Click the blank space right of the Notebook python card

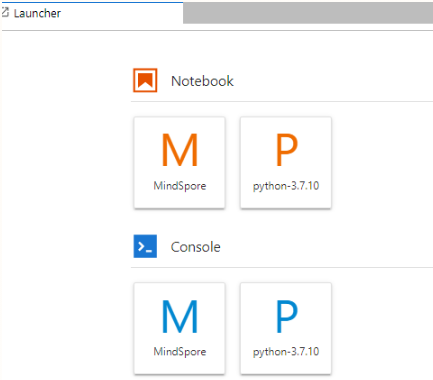tap(382, 163)
